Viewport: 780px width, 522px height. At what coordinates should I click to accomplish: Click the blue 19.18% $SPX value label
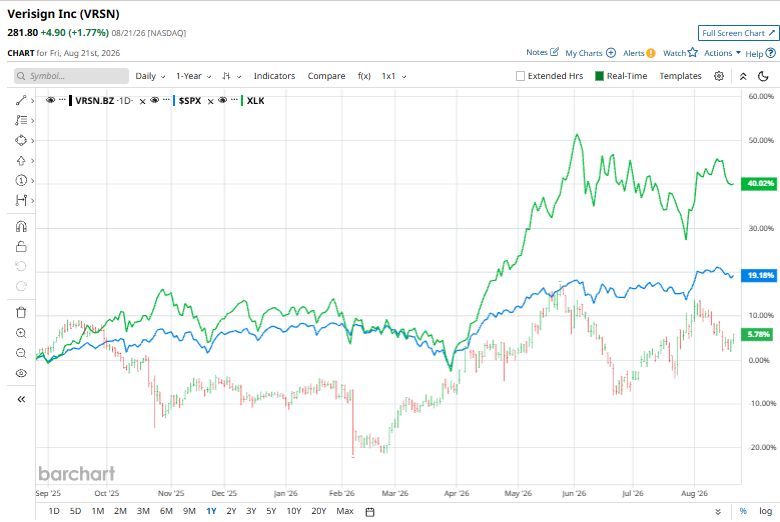tap(760, 275)
